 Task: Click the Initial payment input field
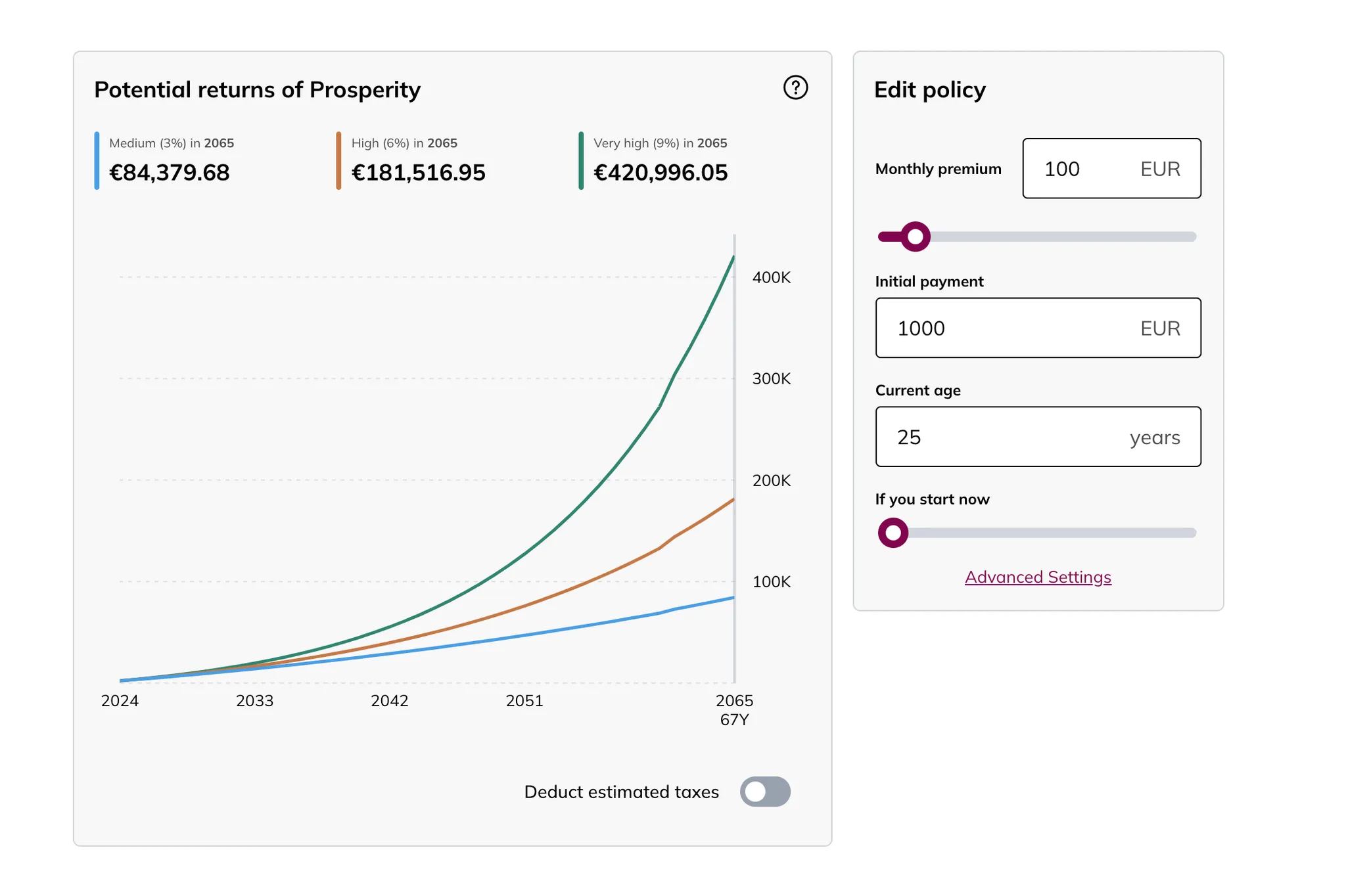[x=1038, y=328]
